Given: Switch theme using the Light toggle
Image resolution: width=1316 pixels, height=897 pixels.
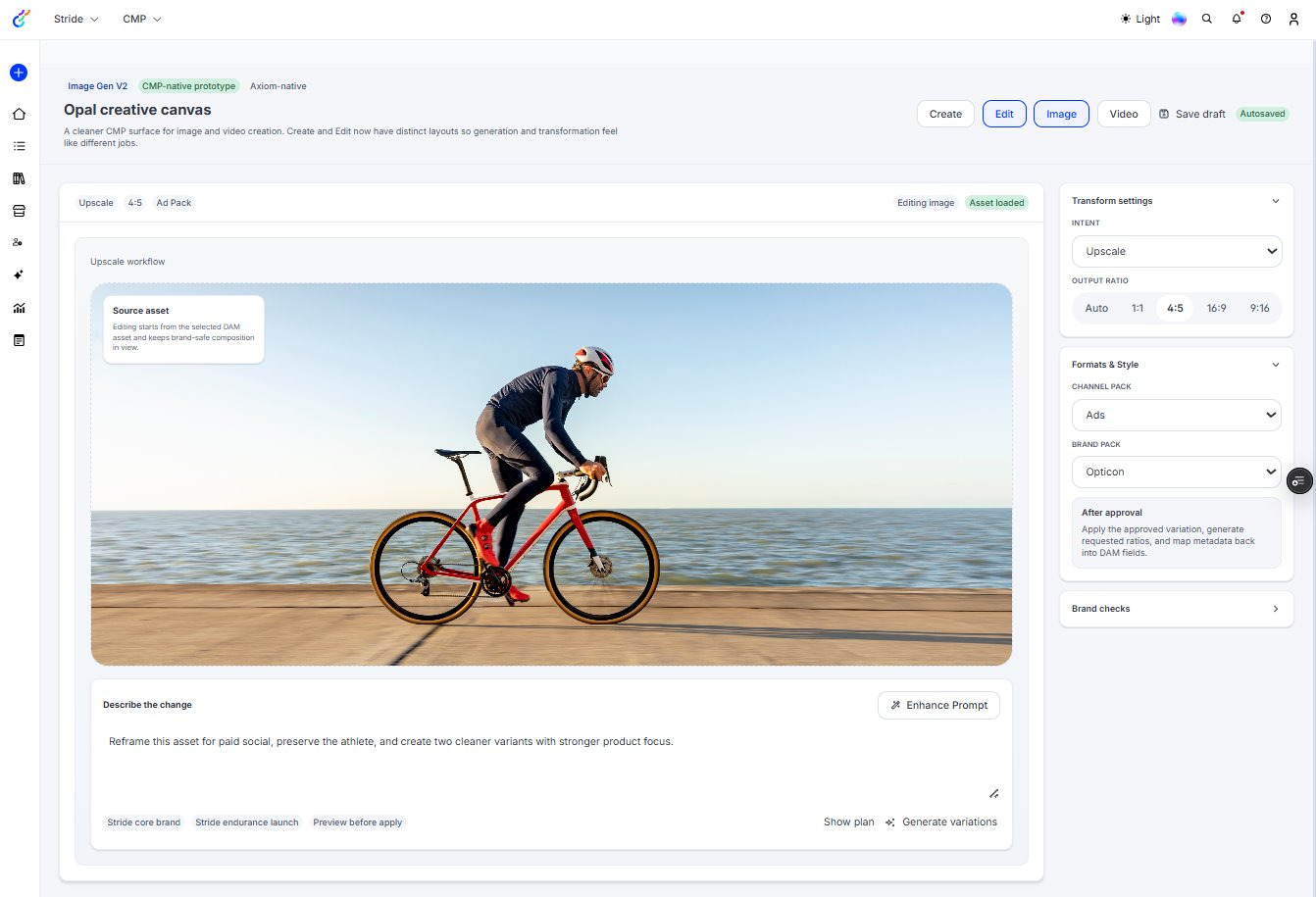Looking at the screenshot, I should (x=1139, y=19).
